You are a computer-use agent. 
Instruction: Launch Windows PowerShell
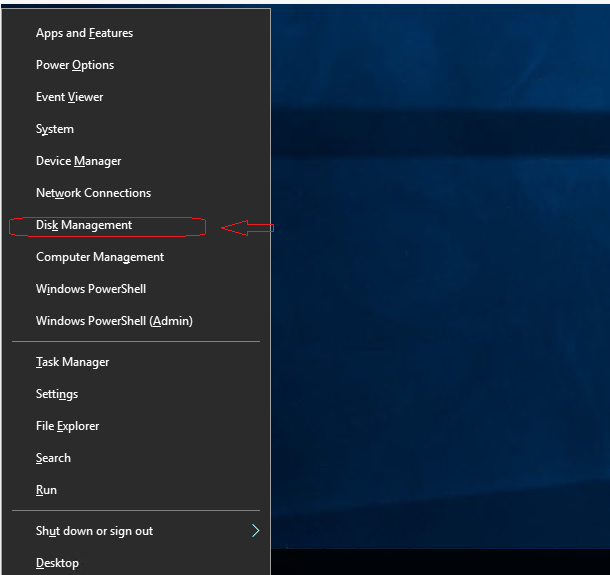(x=136, y=289)
